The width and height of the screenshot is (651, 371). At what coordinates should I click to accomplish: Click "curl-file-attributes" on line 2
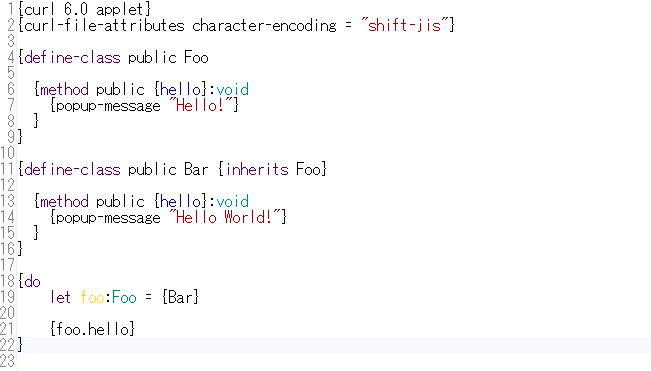point(104,25)
